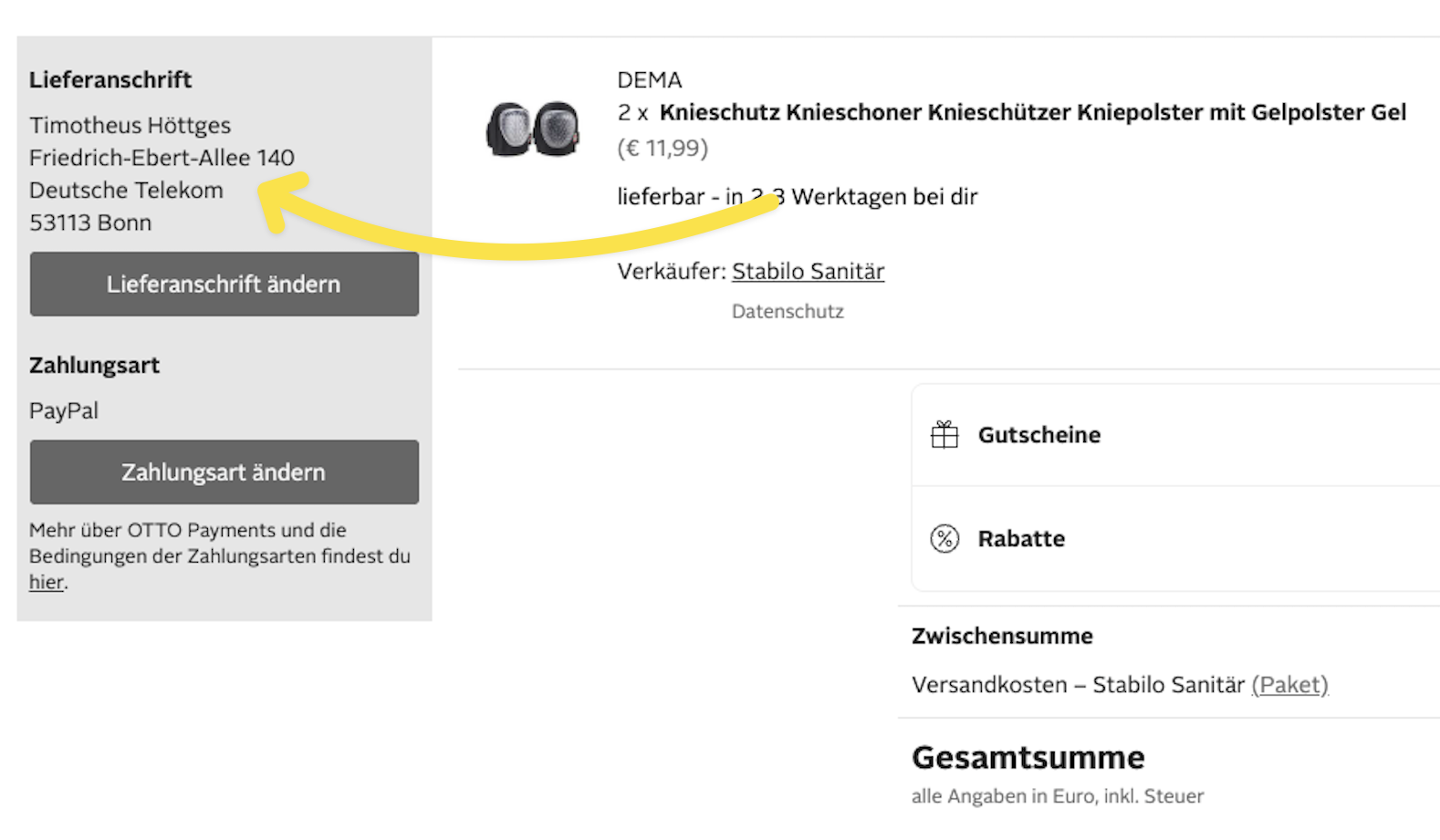Open the Stabilo Sanitär seller link
Image resolution: width=1440 pixels, height=840 pixels.
[x=808, y=272]
